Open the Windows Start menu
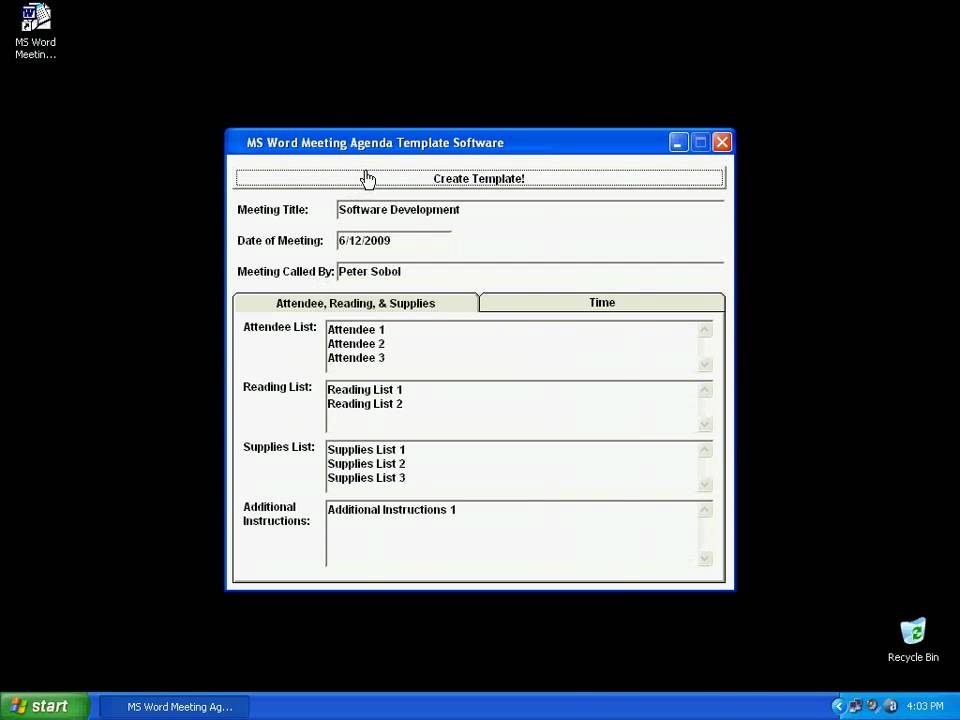 coord(44,706)
